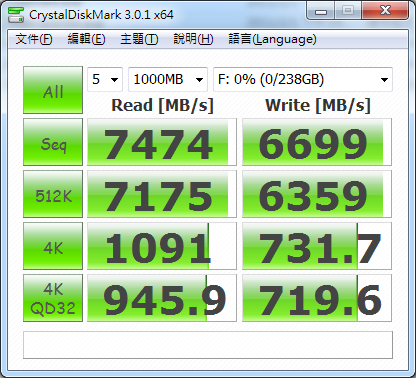The image size is (416, 378).
Task: Start the Seq sequential test
Action: tap(53, 142)
